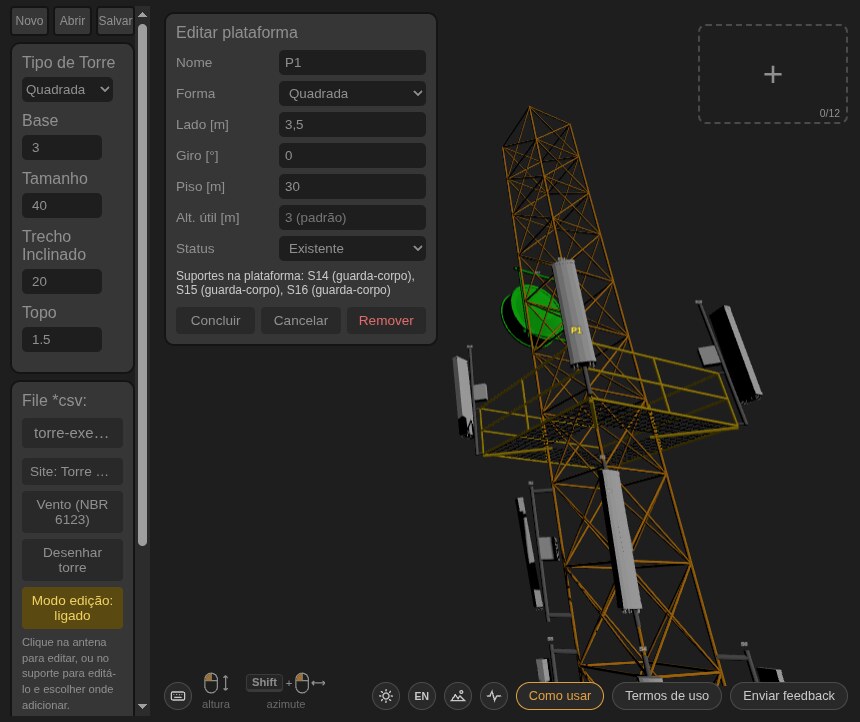Edit Alt. útil [m] field

(x=352, y=217)
